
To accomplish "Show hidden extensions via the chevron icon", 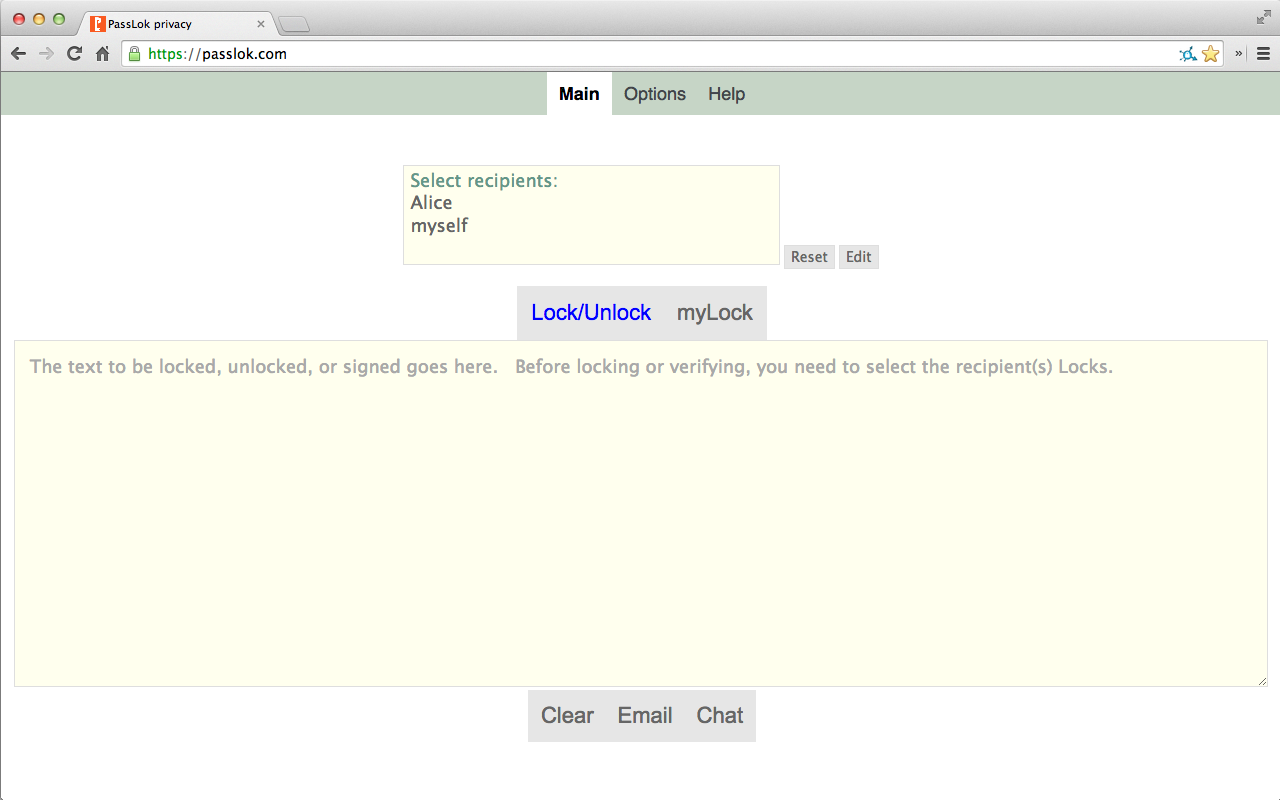I will click(x=1239, y=54).
